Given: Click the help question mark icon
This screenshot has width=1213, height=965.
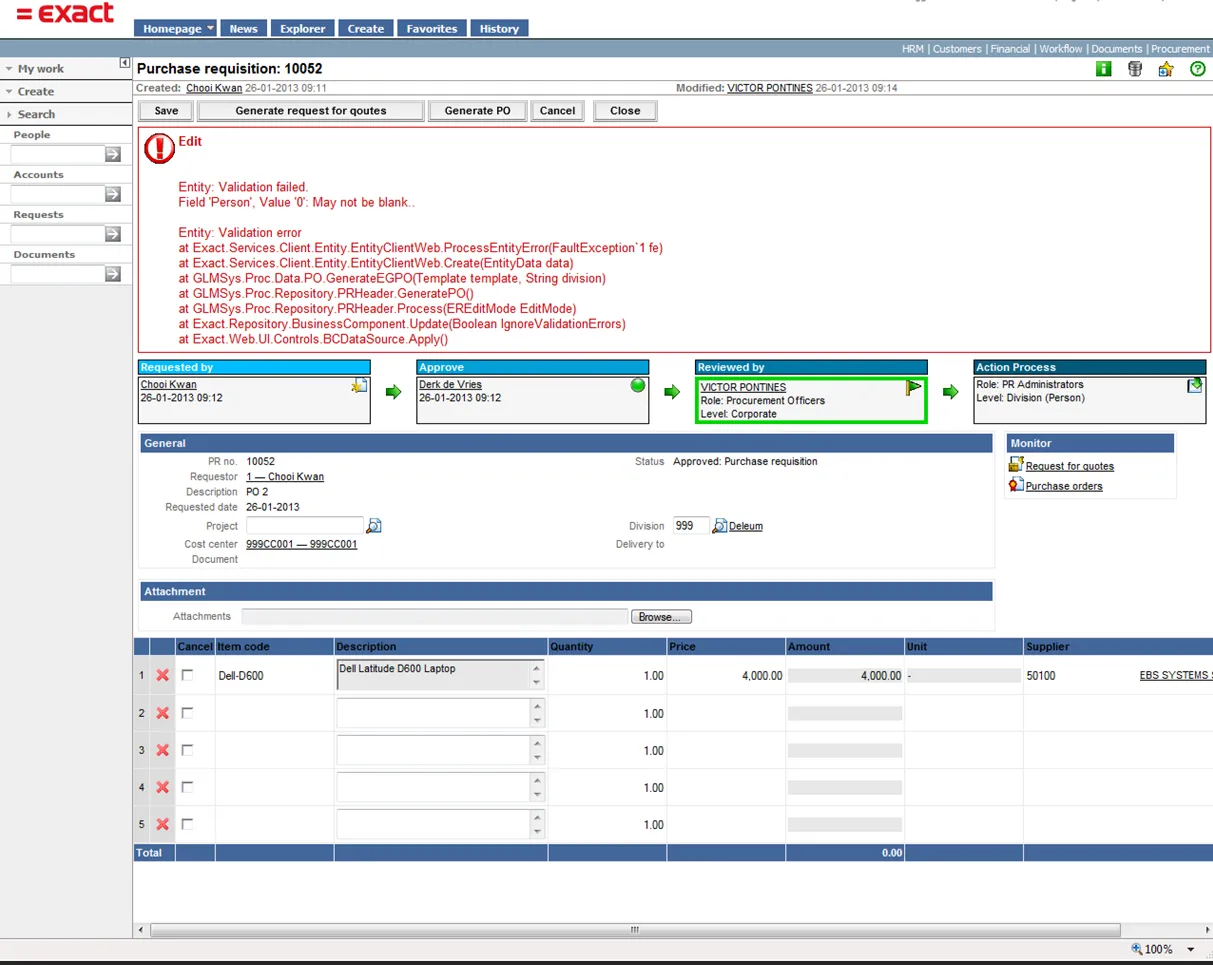Looking at the screenshot, I should 1197,69.
